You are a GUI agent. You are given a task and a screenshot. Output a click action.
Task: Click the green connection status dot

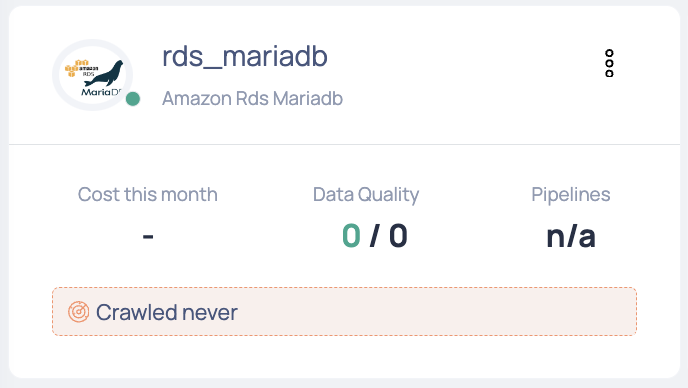[x=133, y=99]
